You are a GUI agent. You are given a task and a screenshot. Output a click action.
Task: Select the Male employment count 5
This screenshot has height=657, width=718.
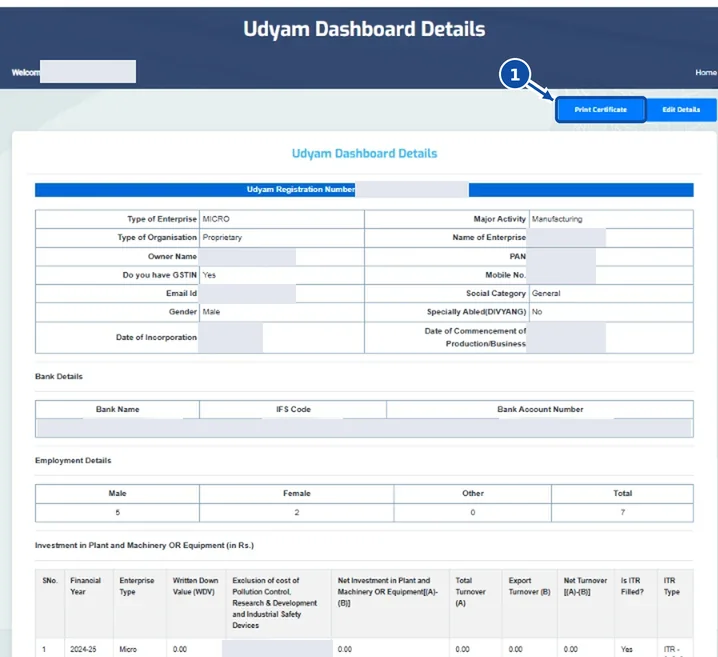click(117, 512)
